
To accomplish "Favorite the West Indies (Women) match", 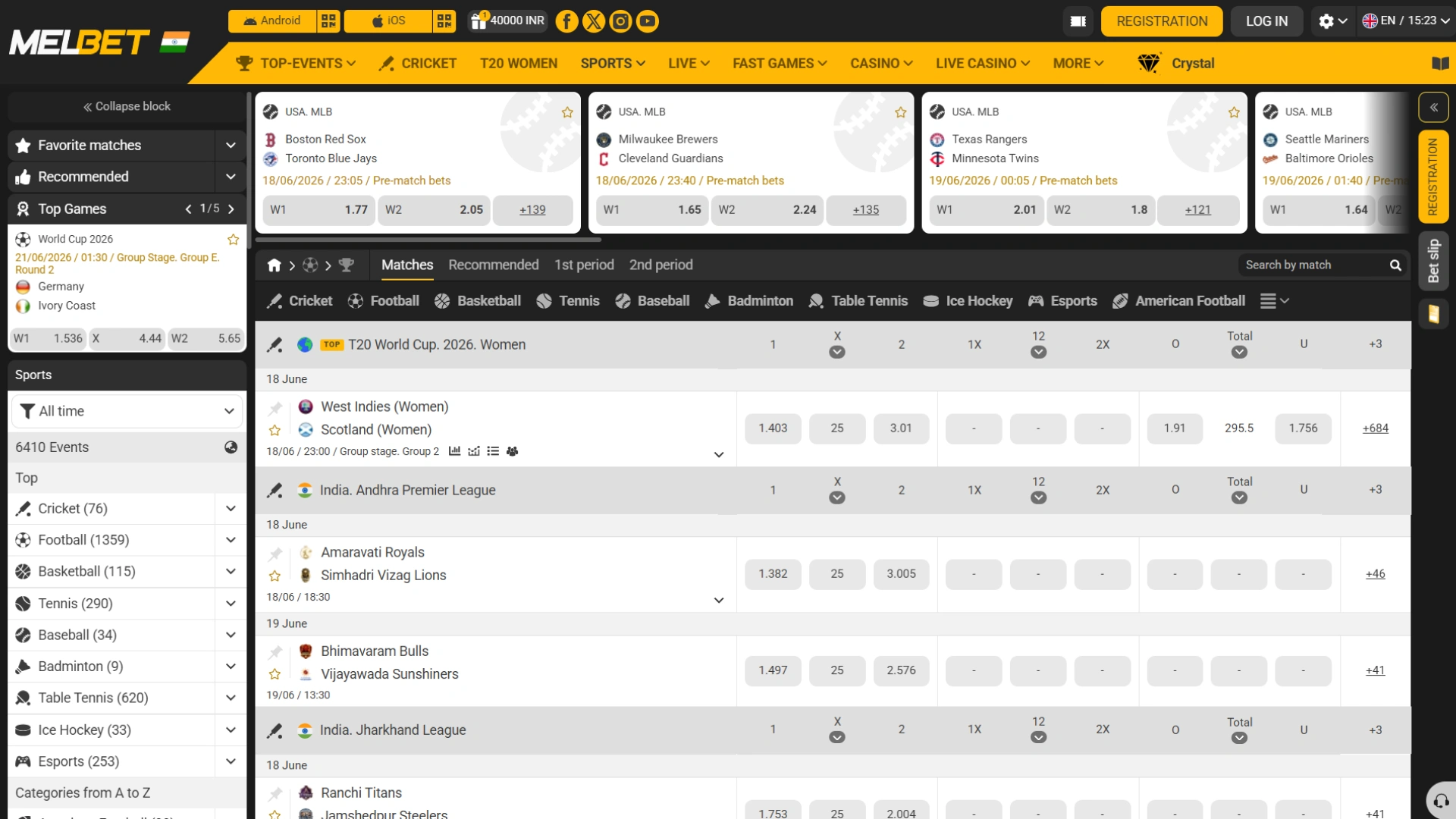I will tap(275, 431).
